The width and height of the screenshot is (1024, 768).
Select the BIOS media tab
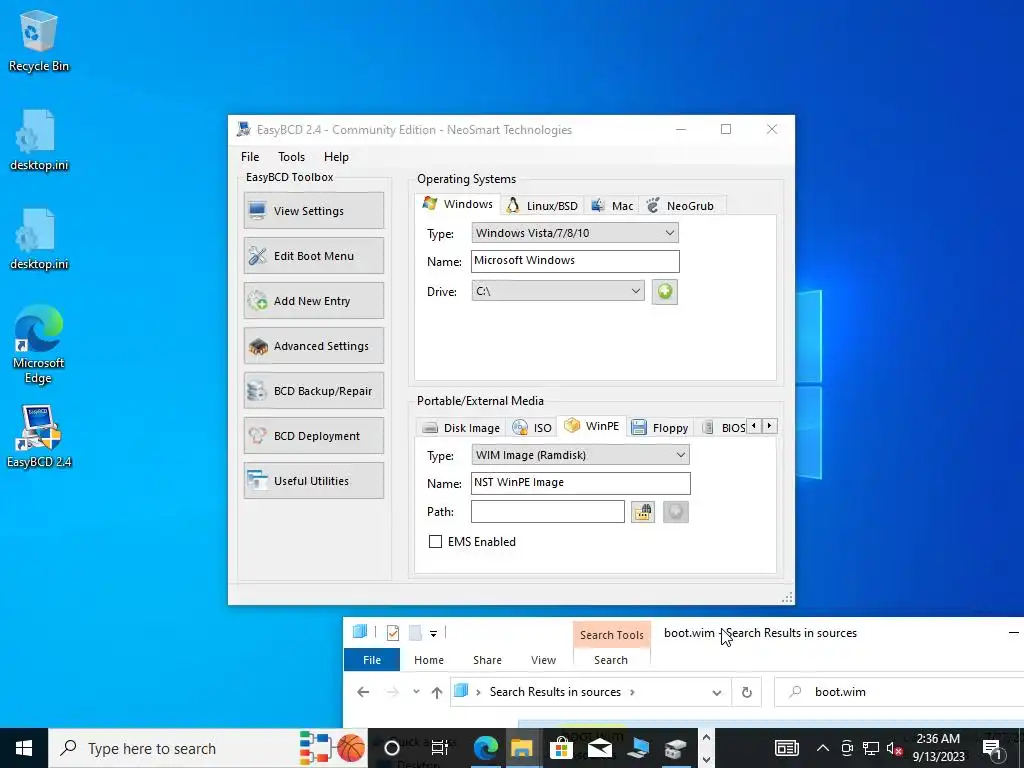[723, 428]
